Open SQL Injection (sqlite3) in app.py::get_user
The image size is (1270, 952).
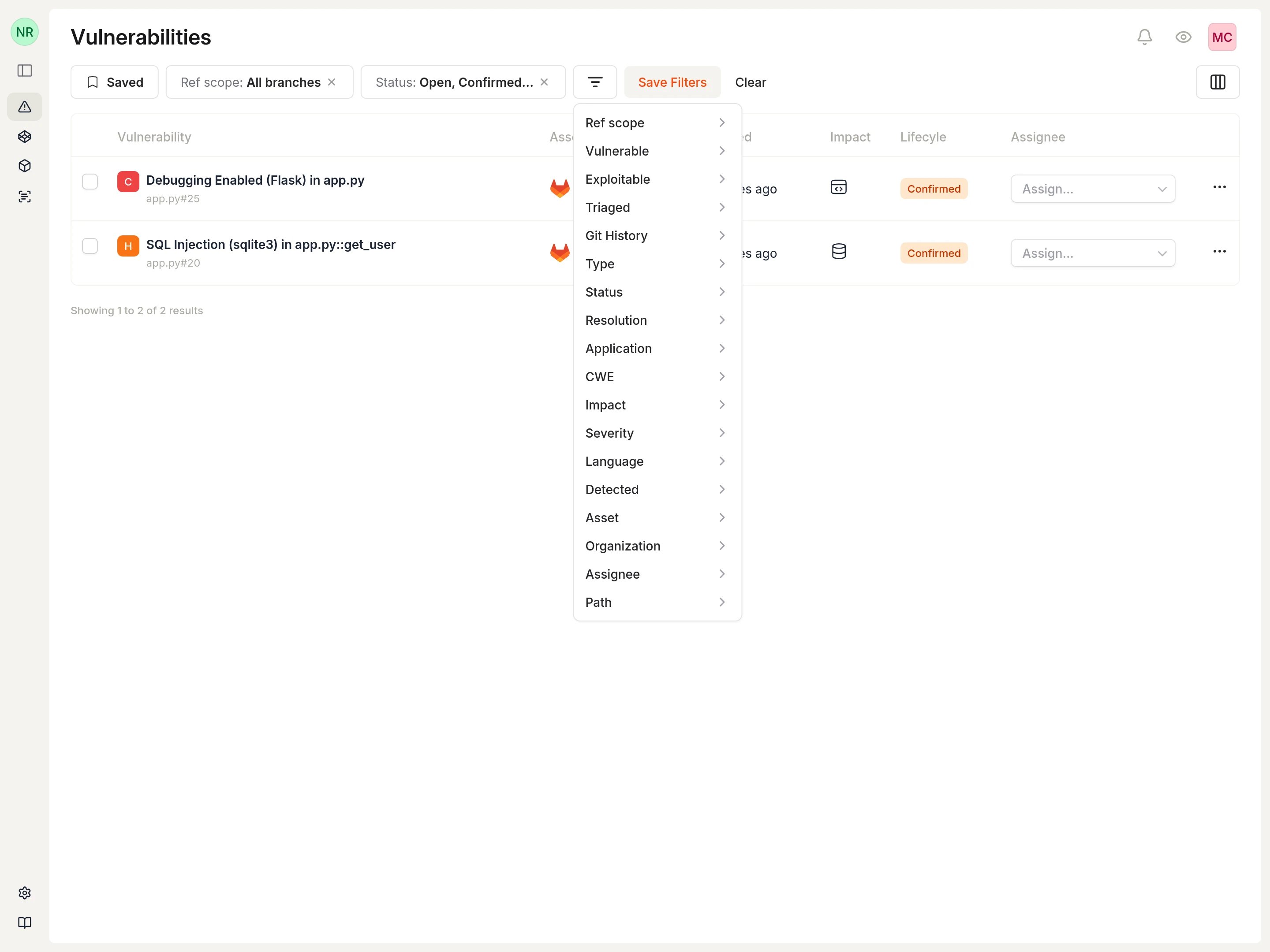pyautogui.click(x=271, y=245)
